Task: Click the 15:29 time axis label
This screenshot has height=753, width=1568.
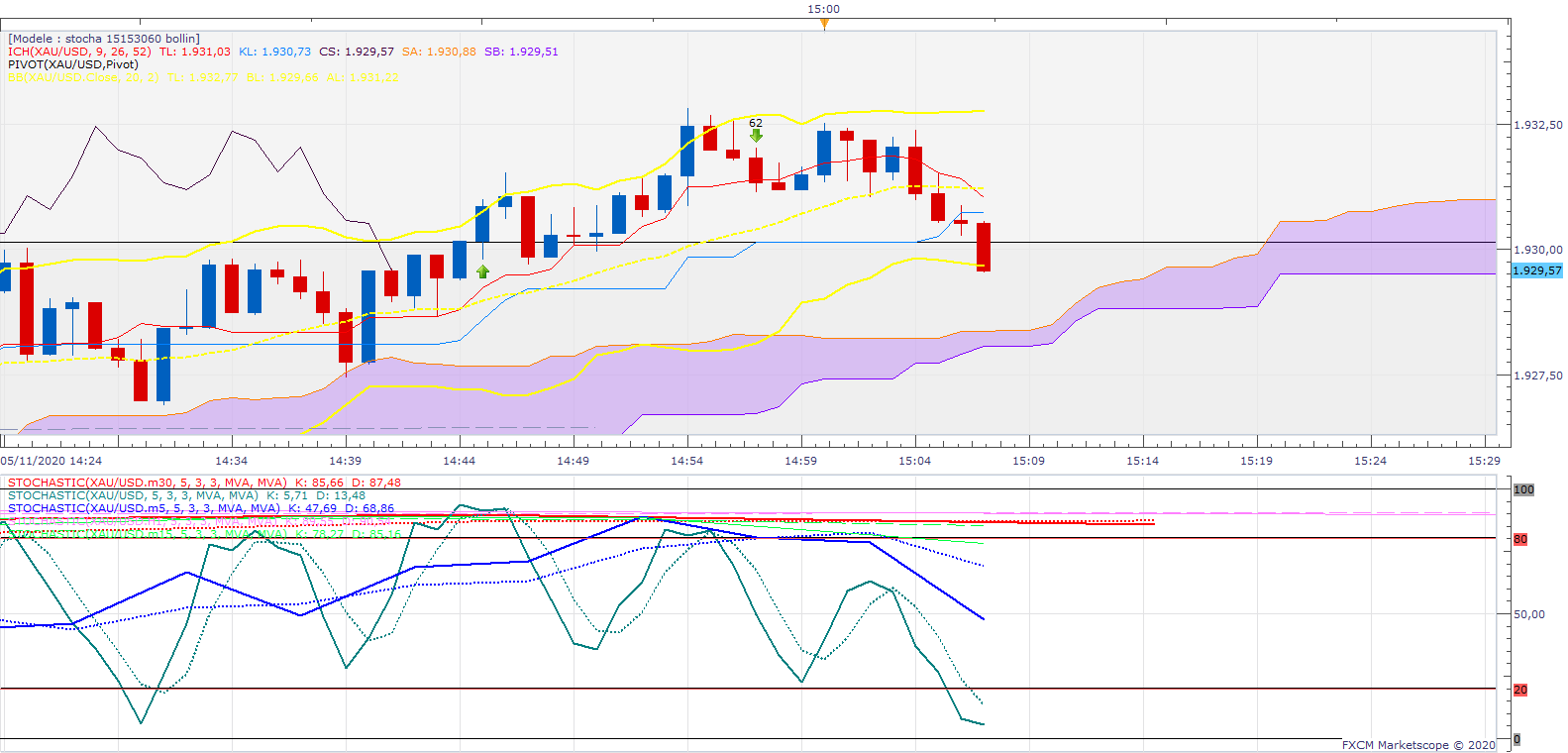Action: tap(1485, 461)
